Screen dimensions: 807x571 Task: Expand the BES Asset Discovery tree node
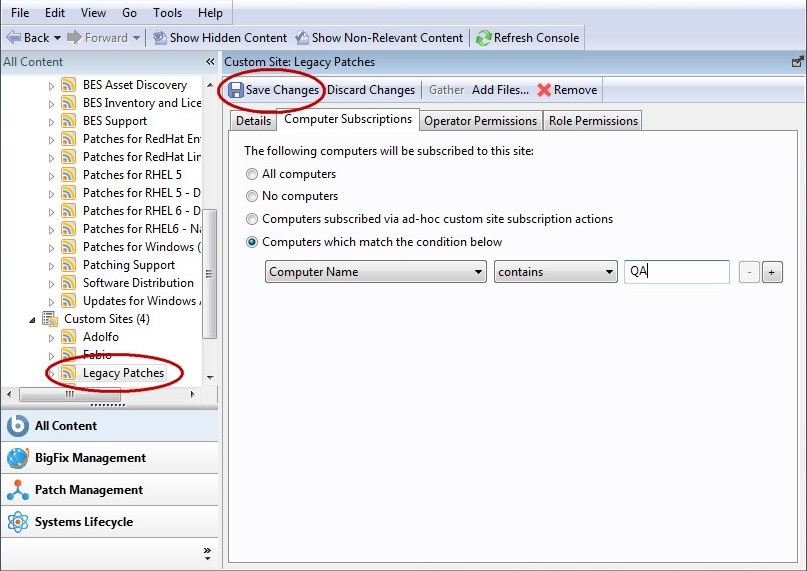click(51, 86)
